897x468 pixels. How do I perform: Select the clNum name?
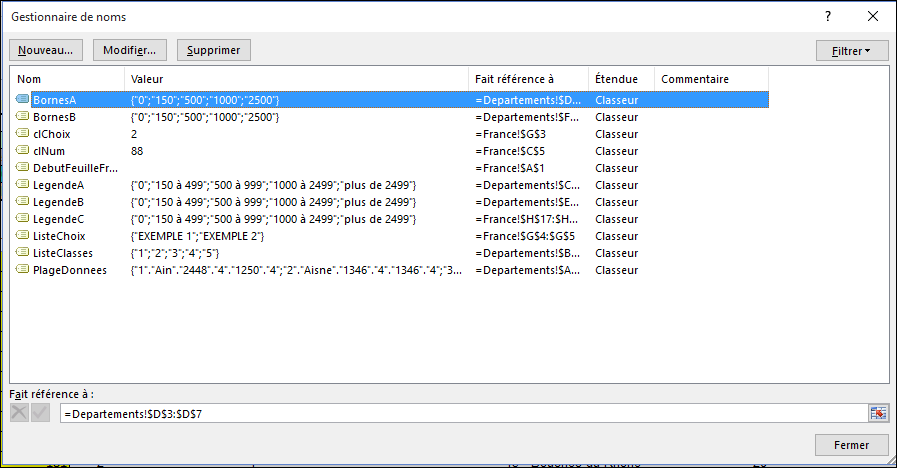point(49,151)
